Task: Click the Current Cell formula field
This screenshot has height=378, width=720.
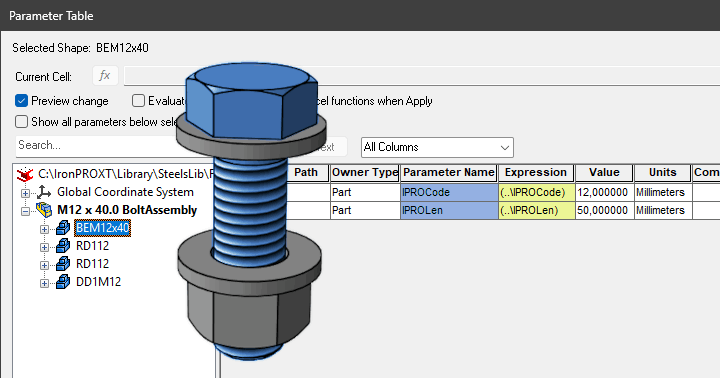Action: tap(422, 76)
